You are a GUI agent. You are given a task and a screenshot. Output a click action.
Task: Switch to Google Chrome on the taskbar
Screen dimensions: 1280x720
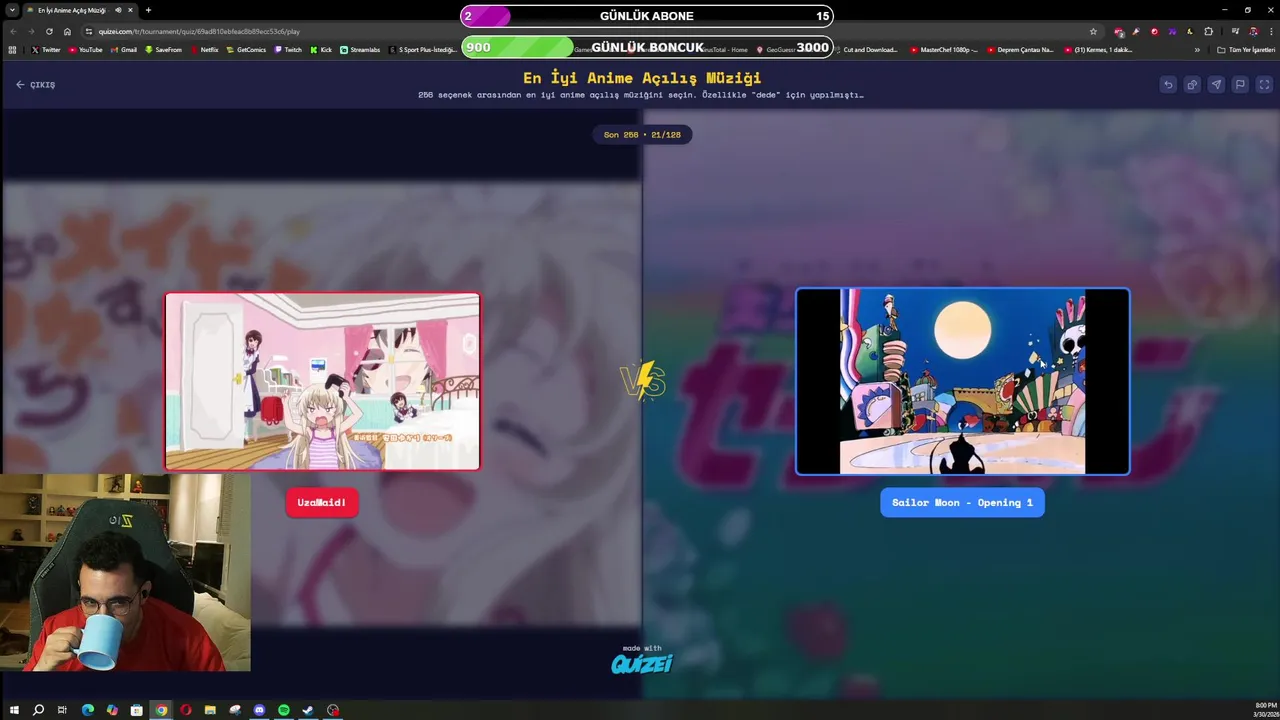[161, 710]
